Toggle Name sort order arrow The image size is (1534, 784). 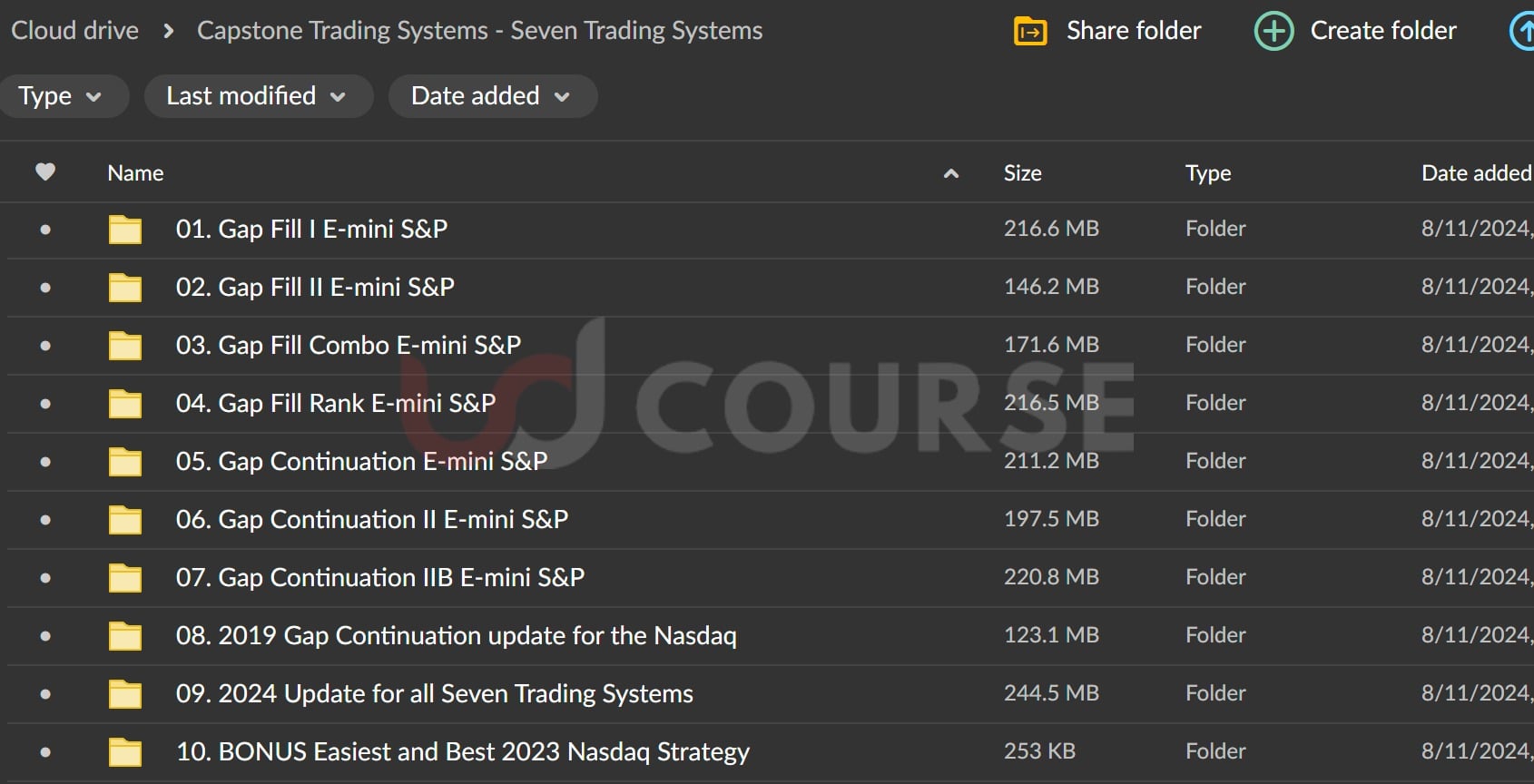click(951, 173)
